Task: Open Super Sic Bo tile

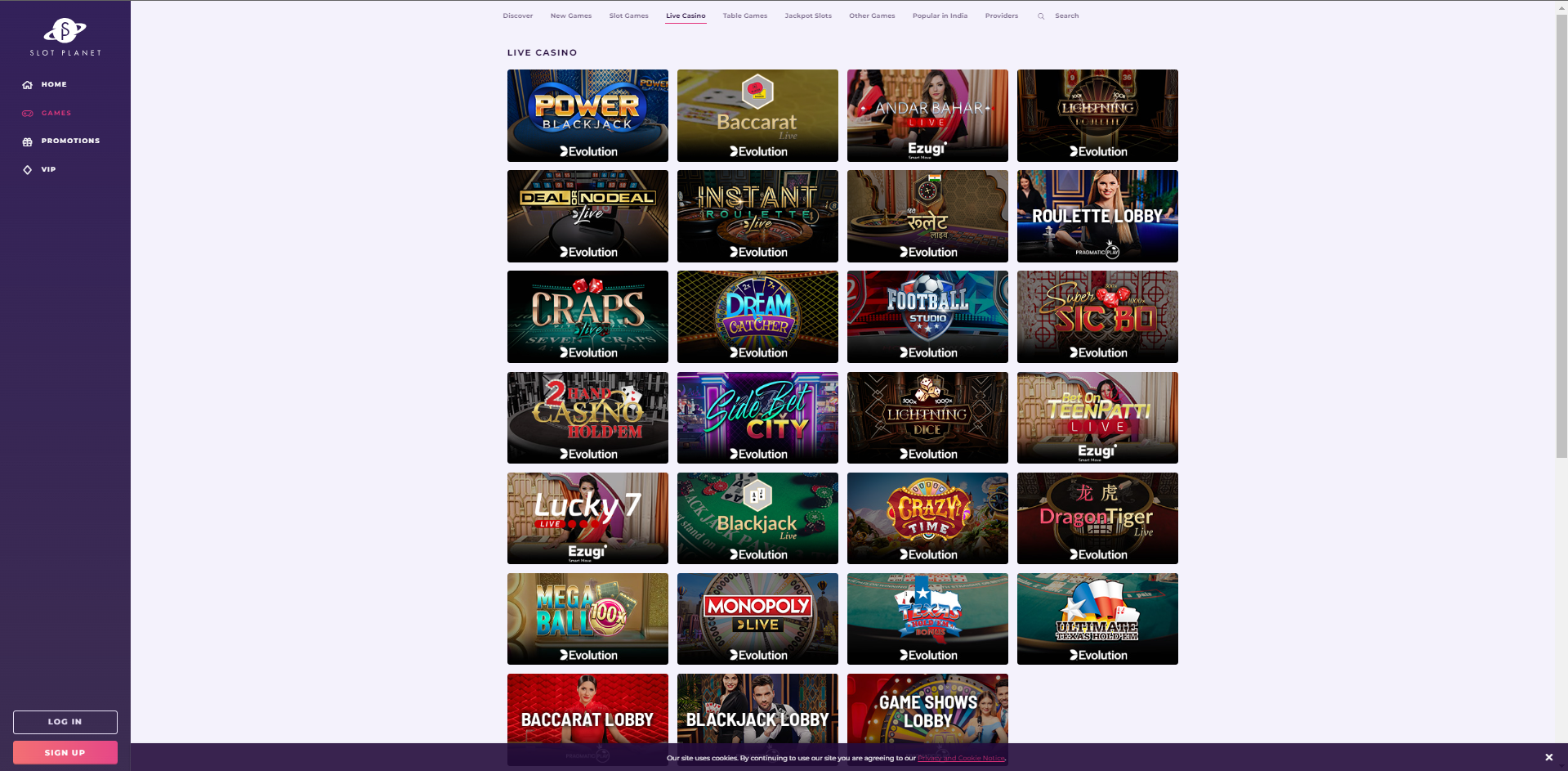Action: 1097,316
